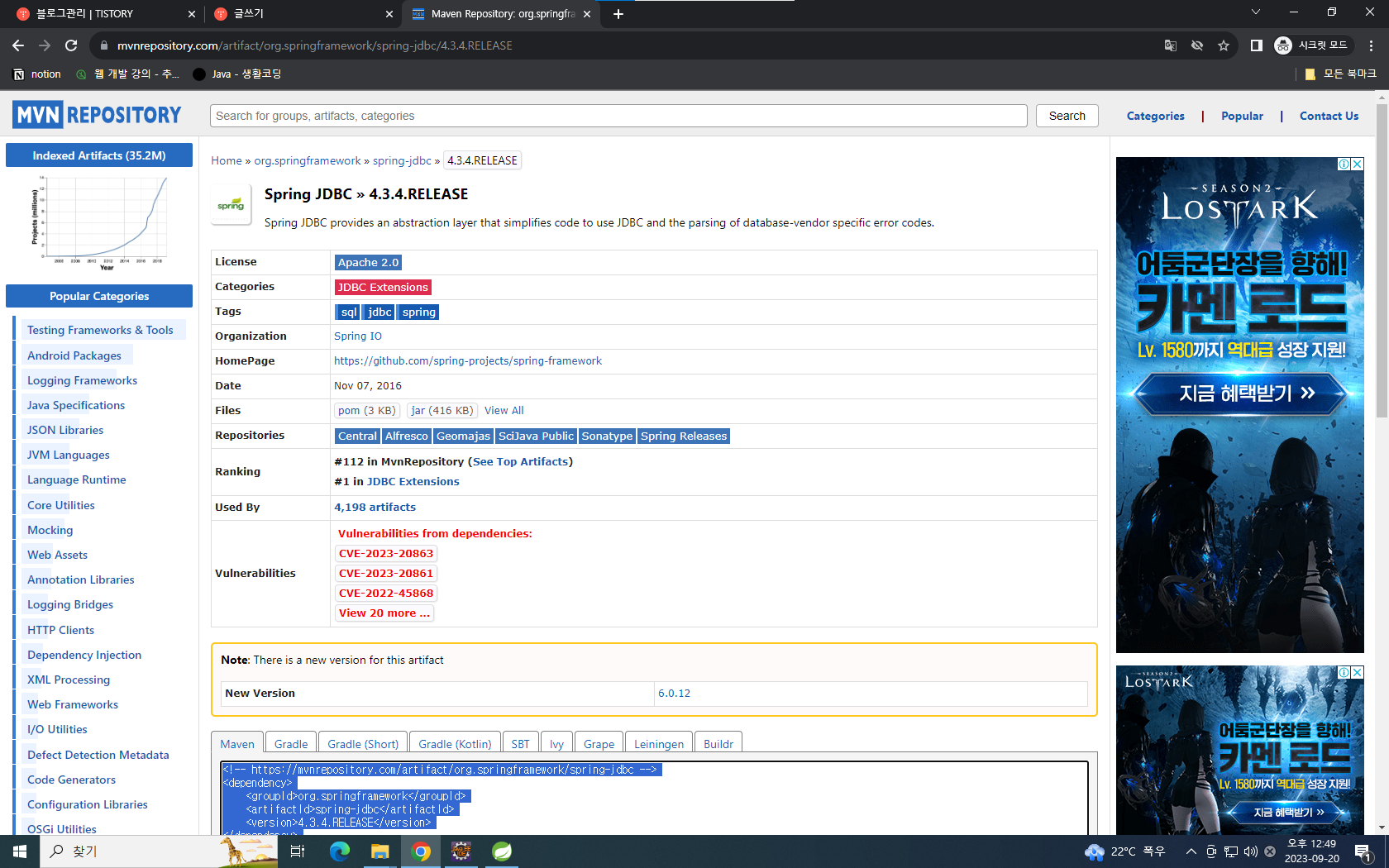Open Windows Start menu
Screen dimensions: 1389x868
coord(20,851)
